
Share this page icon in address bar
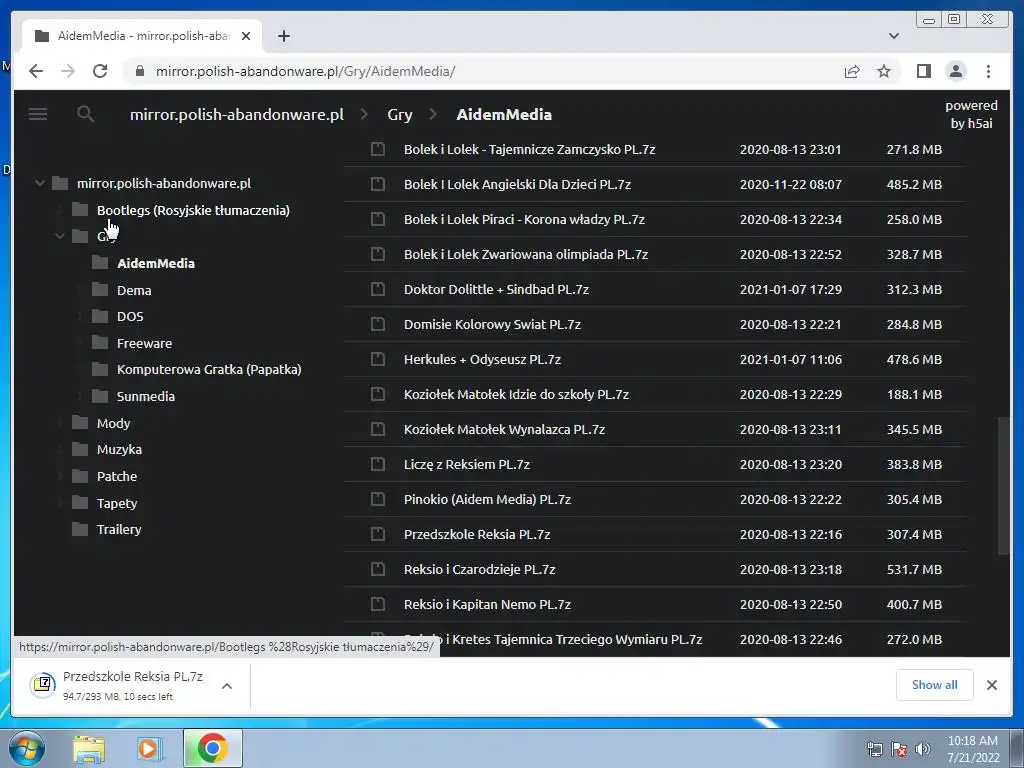[x=852, y=71]
